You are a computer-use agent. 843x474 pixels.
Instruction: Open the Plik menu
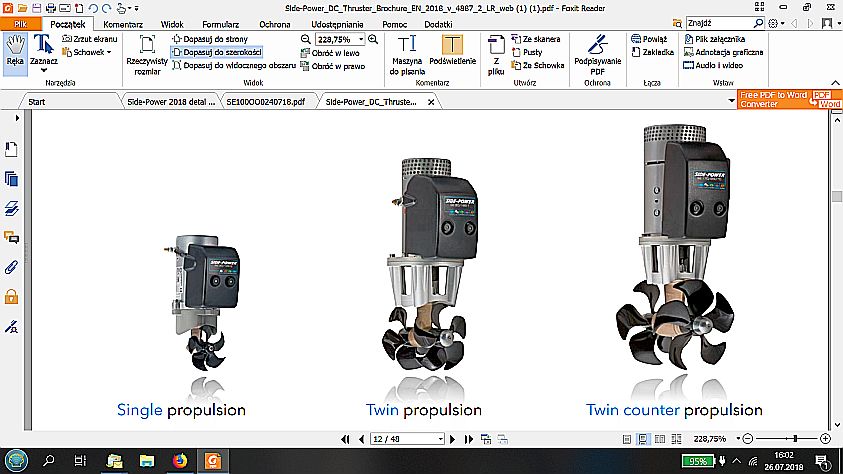click(20, 24)
